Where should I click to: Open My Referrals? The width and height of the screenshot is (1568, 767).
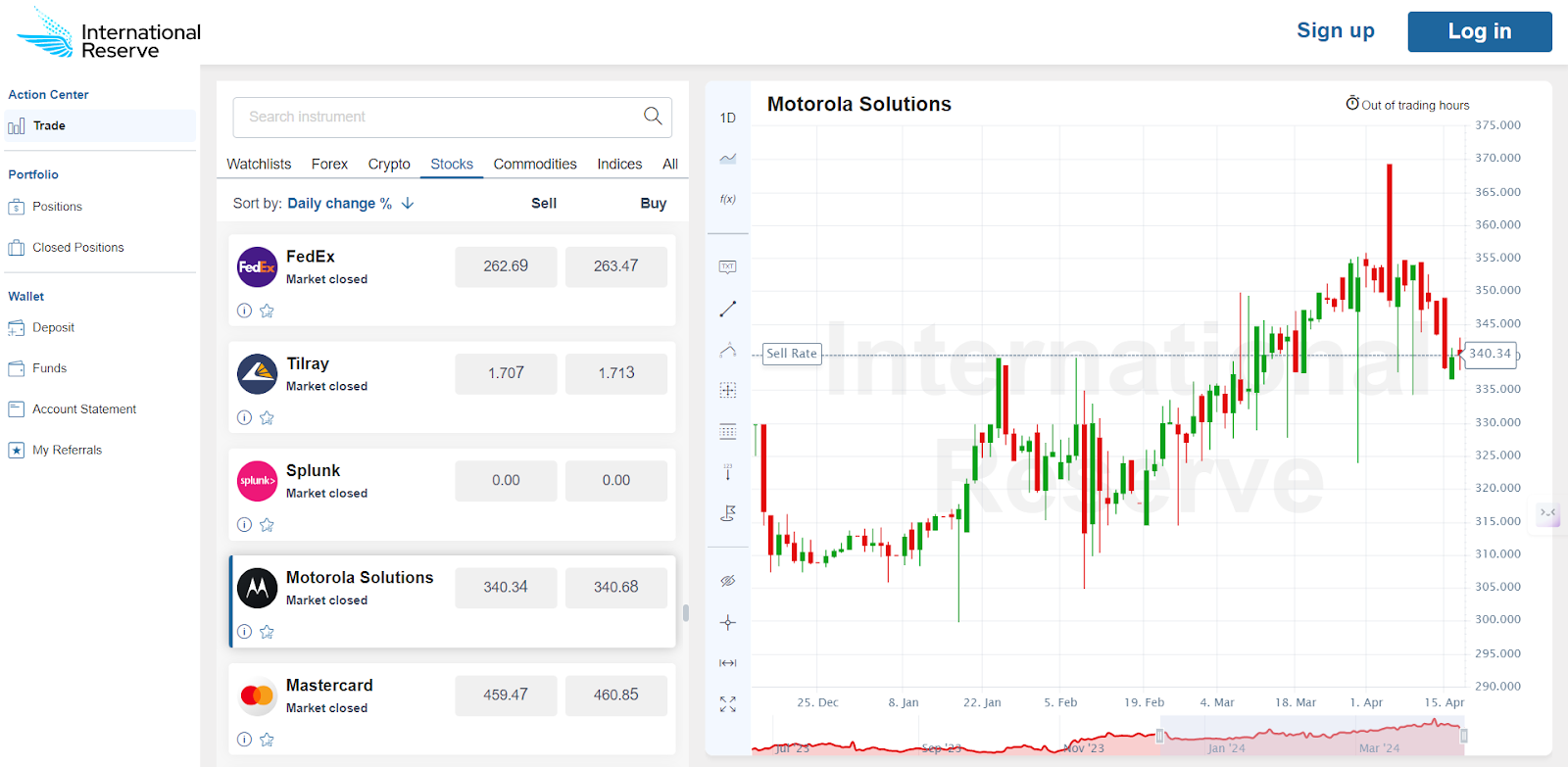coord(67,451)
